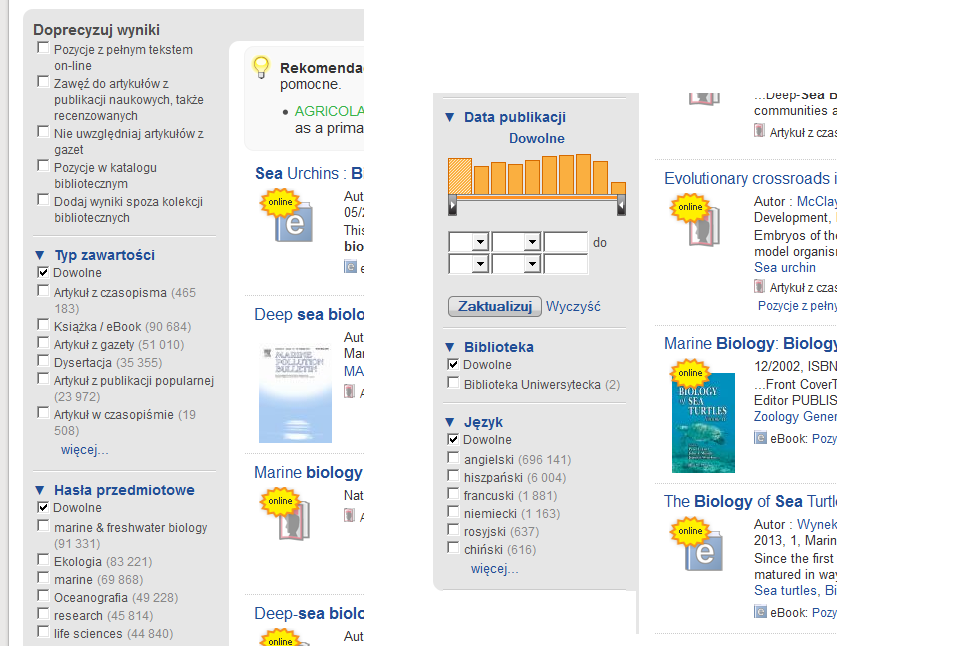
Task: Collapse the 'Data publikacji' section triangle
Action: tap(450, 117)
